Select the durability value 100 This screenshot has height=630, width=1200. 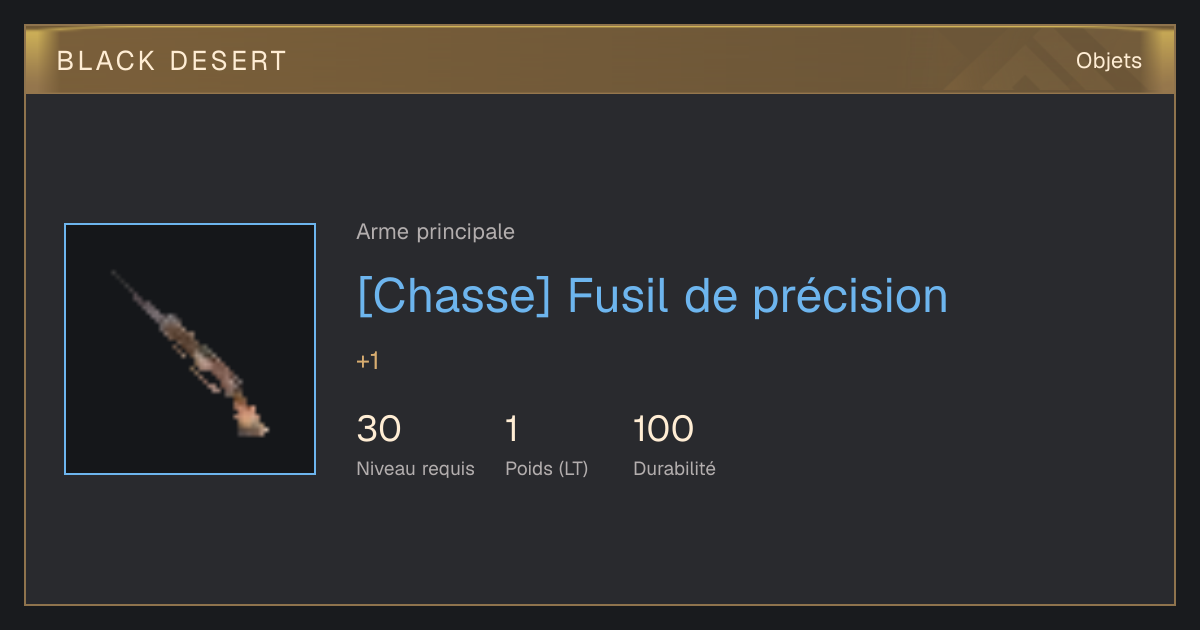663,429
